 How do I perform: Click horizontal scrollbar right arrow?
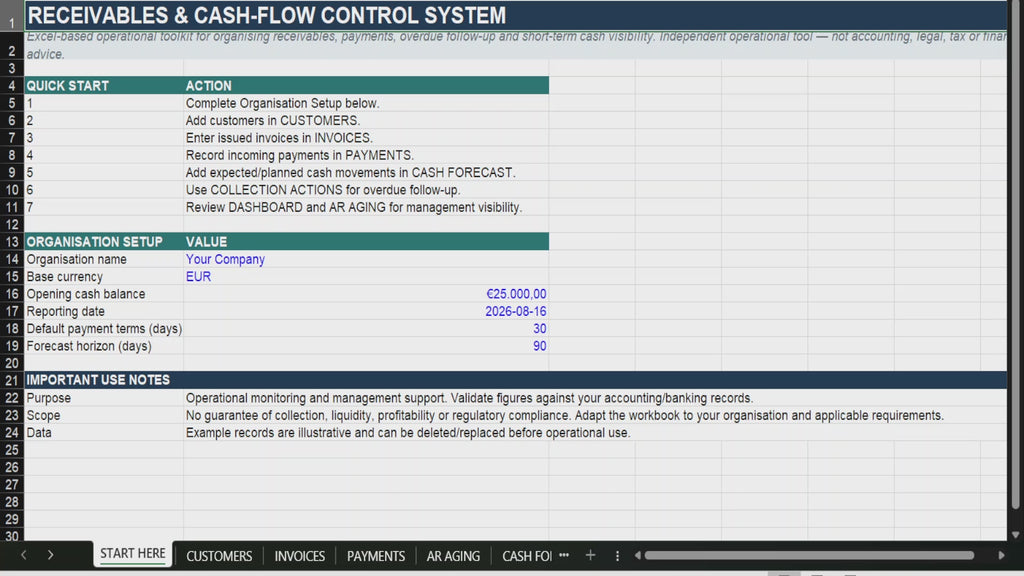[1001, 556]
